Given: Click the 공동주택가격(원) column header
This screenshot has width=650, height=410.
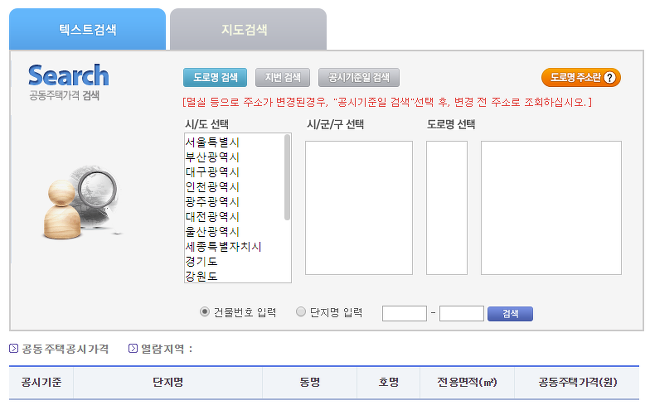Looking at the screenshot, I should pyautogui.click(x=577, y=382).
